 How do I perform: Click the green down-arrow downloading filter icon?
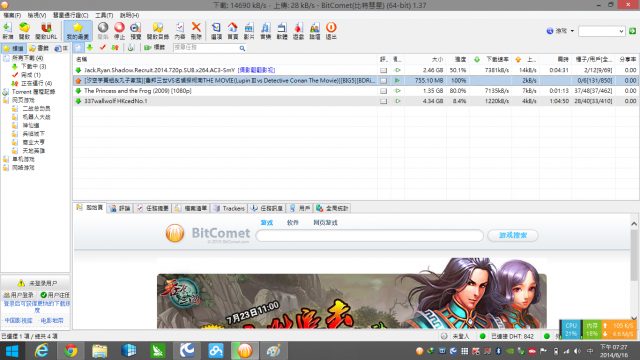[90, 48]
